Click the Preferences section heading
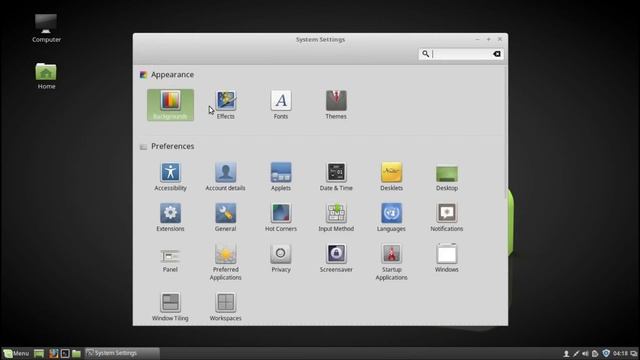This screenshot has height=360, width=640. click(173, 146)
